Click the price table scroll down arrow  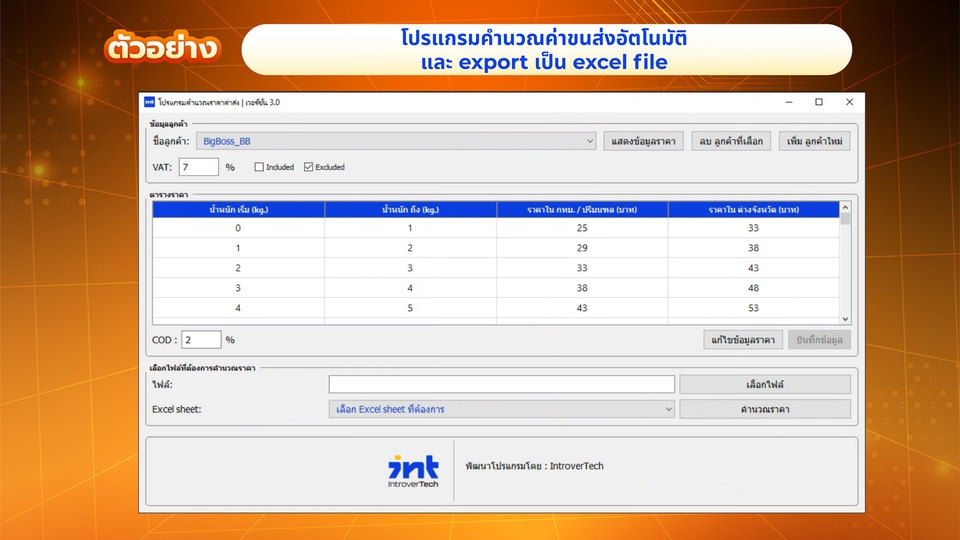846,319
